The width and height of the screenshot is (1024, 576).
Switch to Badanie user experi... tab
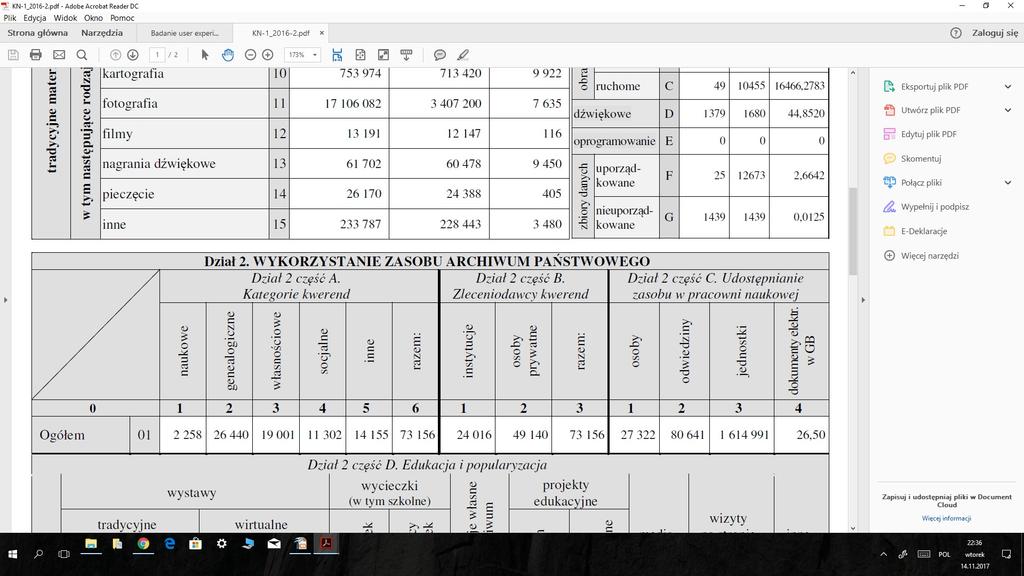point(185,33)
